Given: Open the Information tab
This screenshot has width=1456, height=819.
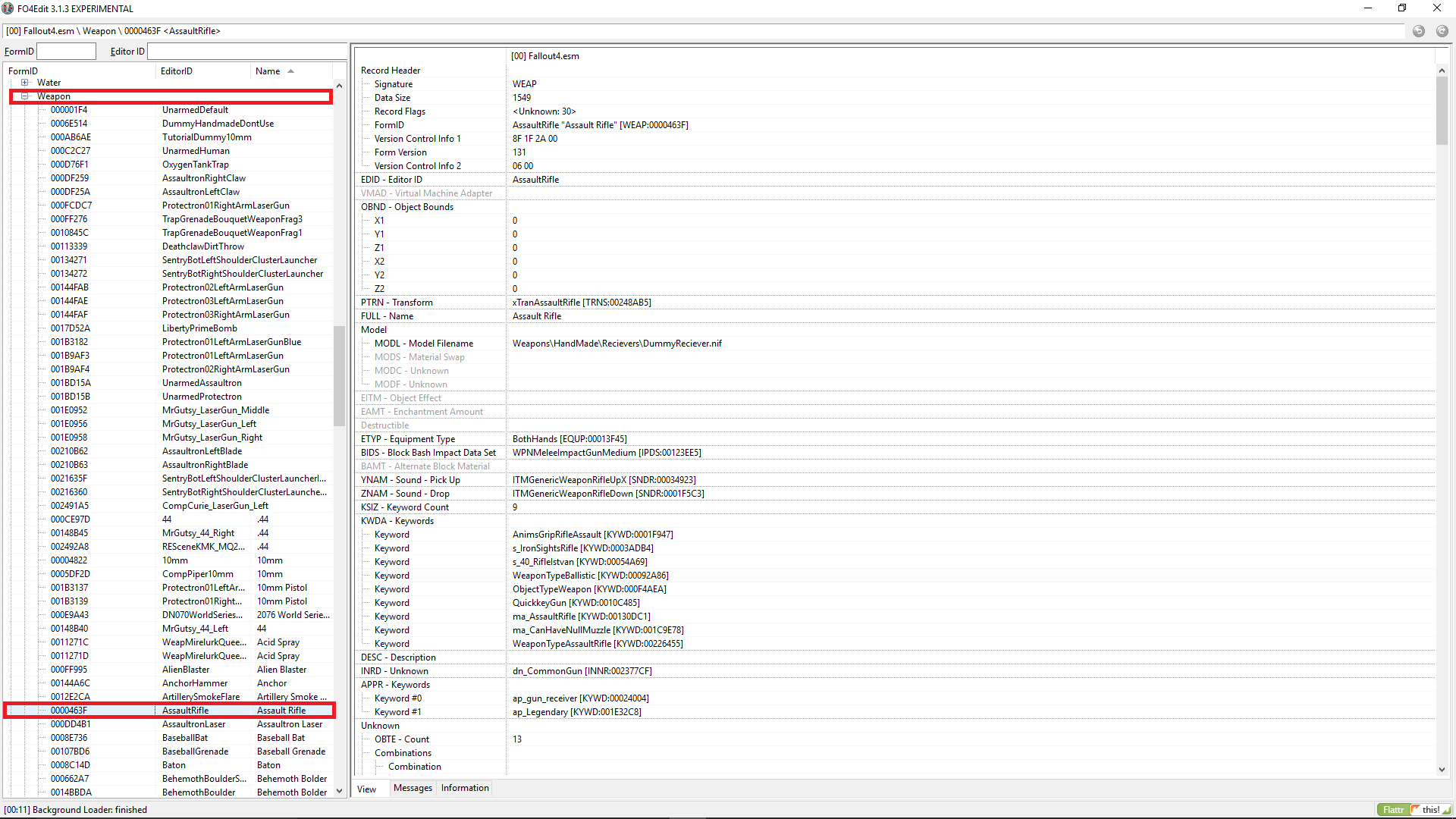Looking at the screenshot, I should click(465, 788).
